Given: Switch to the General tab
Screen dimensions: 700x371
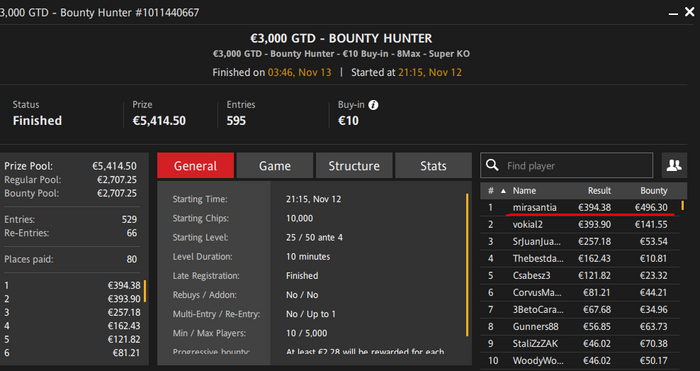Looking at the screenshot, I should click(195, 166).
